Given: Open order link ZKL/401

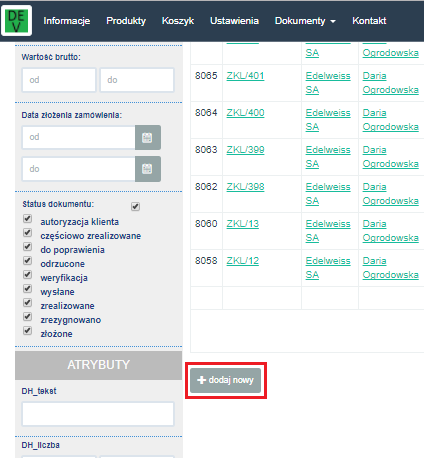Looking at the screenshot, I should tap(245, 76).
